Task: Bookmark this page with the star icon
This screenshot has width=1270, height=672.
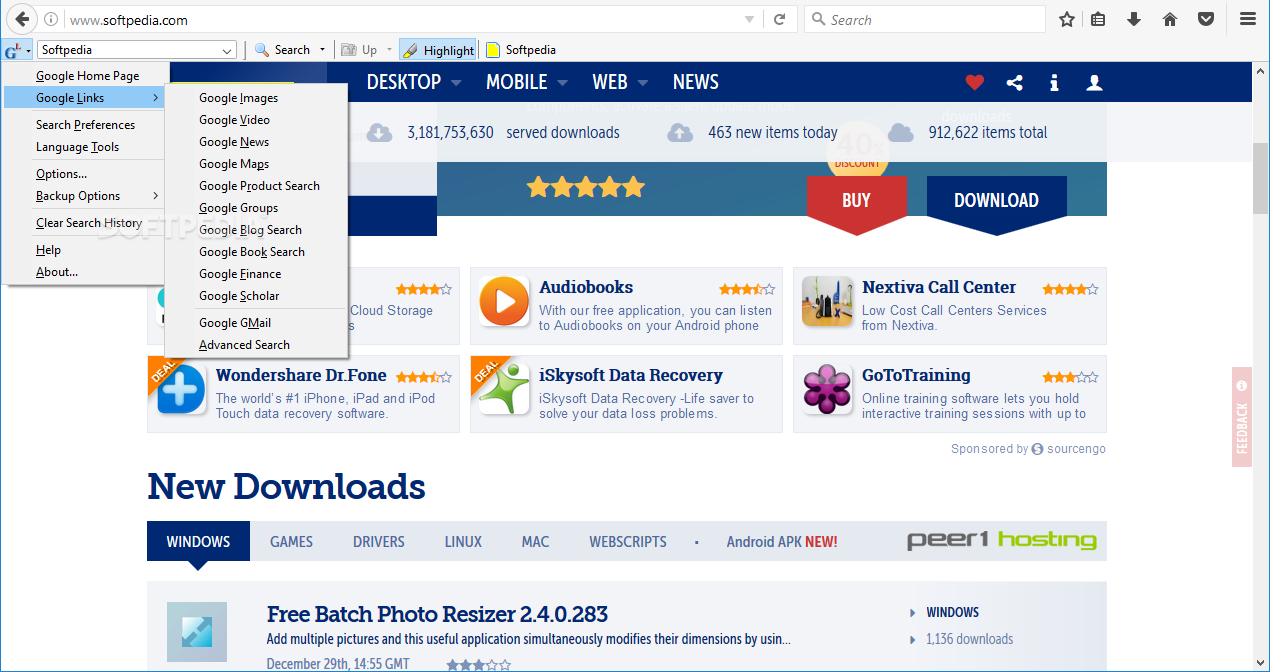Action: [x=1067, y=19]
